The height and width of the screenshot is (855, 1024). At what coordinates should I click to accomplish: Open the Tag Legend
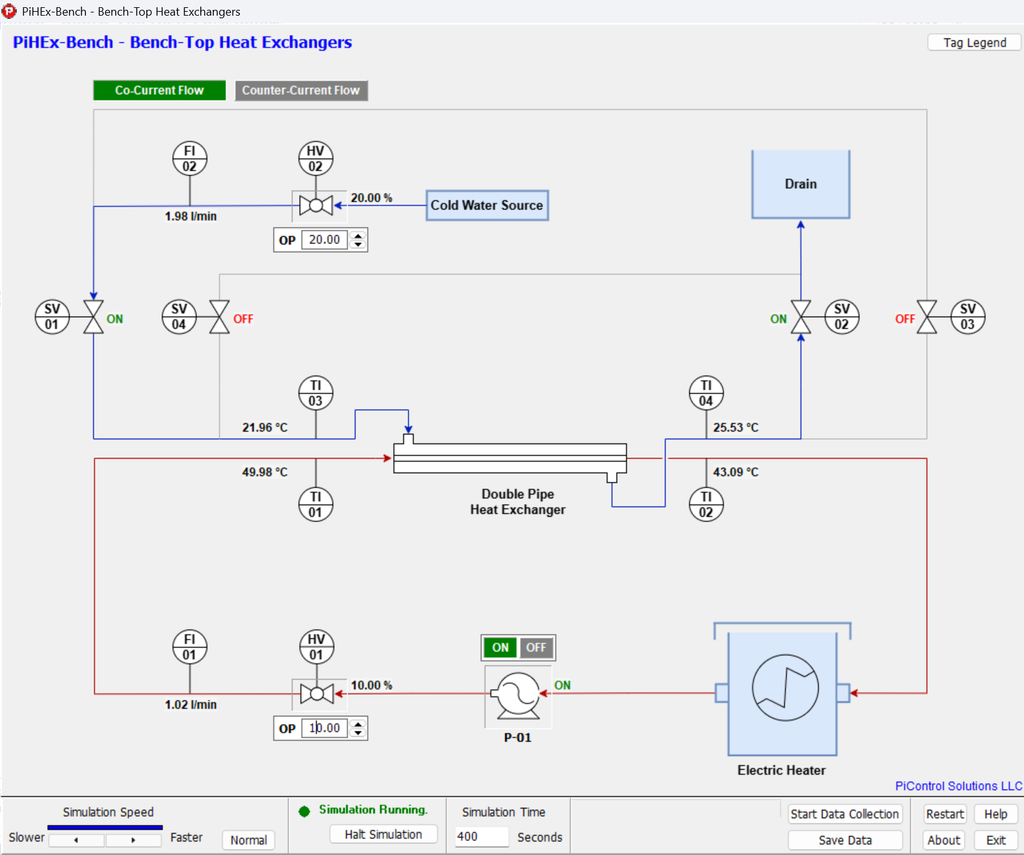974,42
